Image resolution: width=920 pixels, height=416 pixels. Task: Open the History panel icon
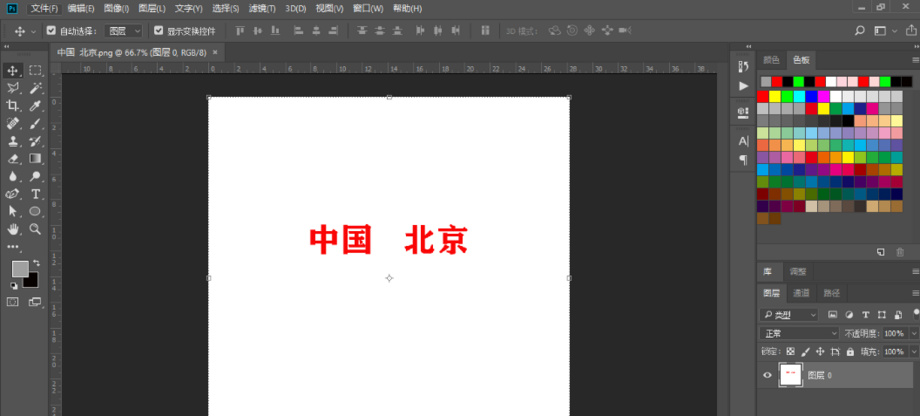[x=743, y=66]
